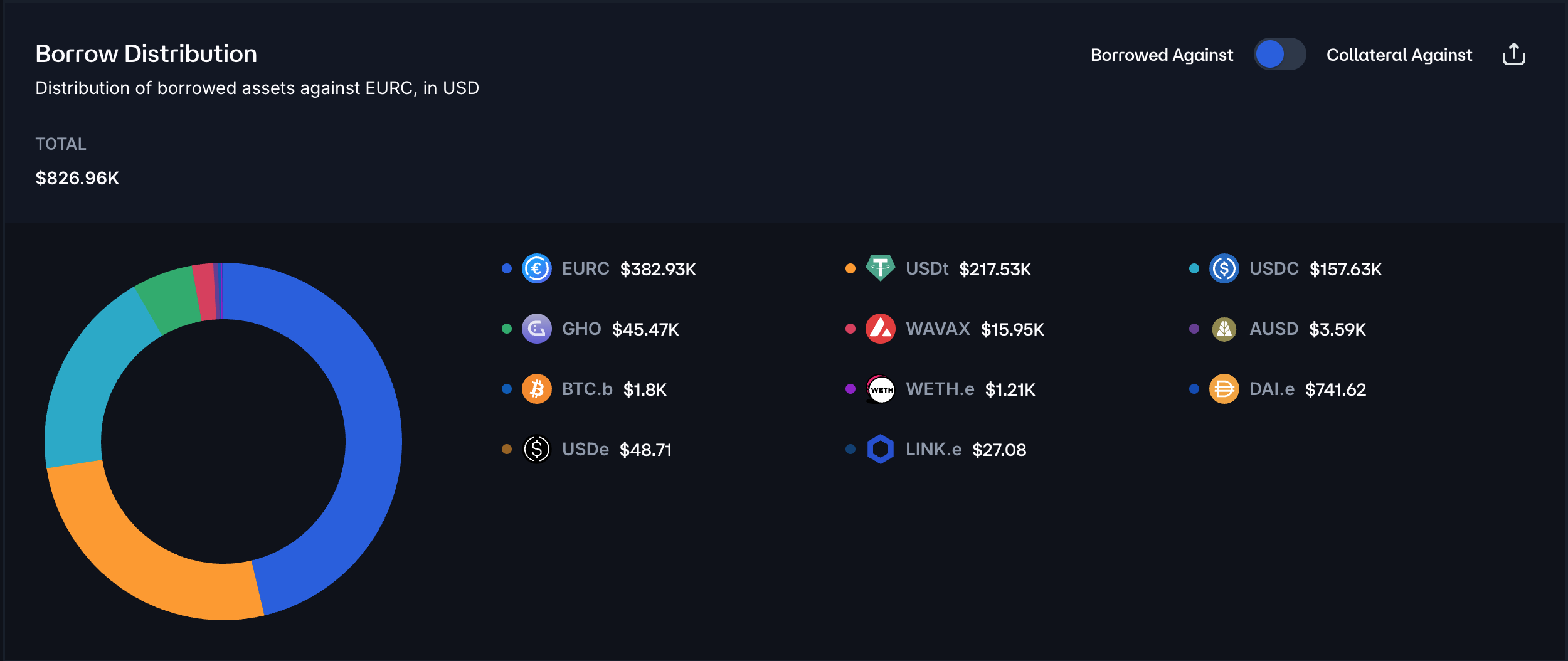Viewport: 1568px width, 661px height.
Task: Click the orange USDt legend color dot
Action: 850,269
